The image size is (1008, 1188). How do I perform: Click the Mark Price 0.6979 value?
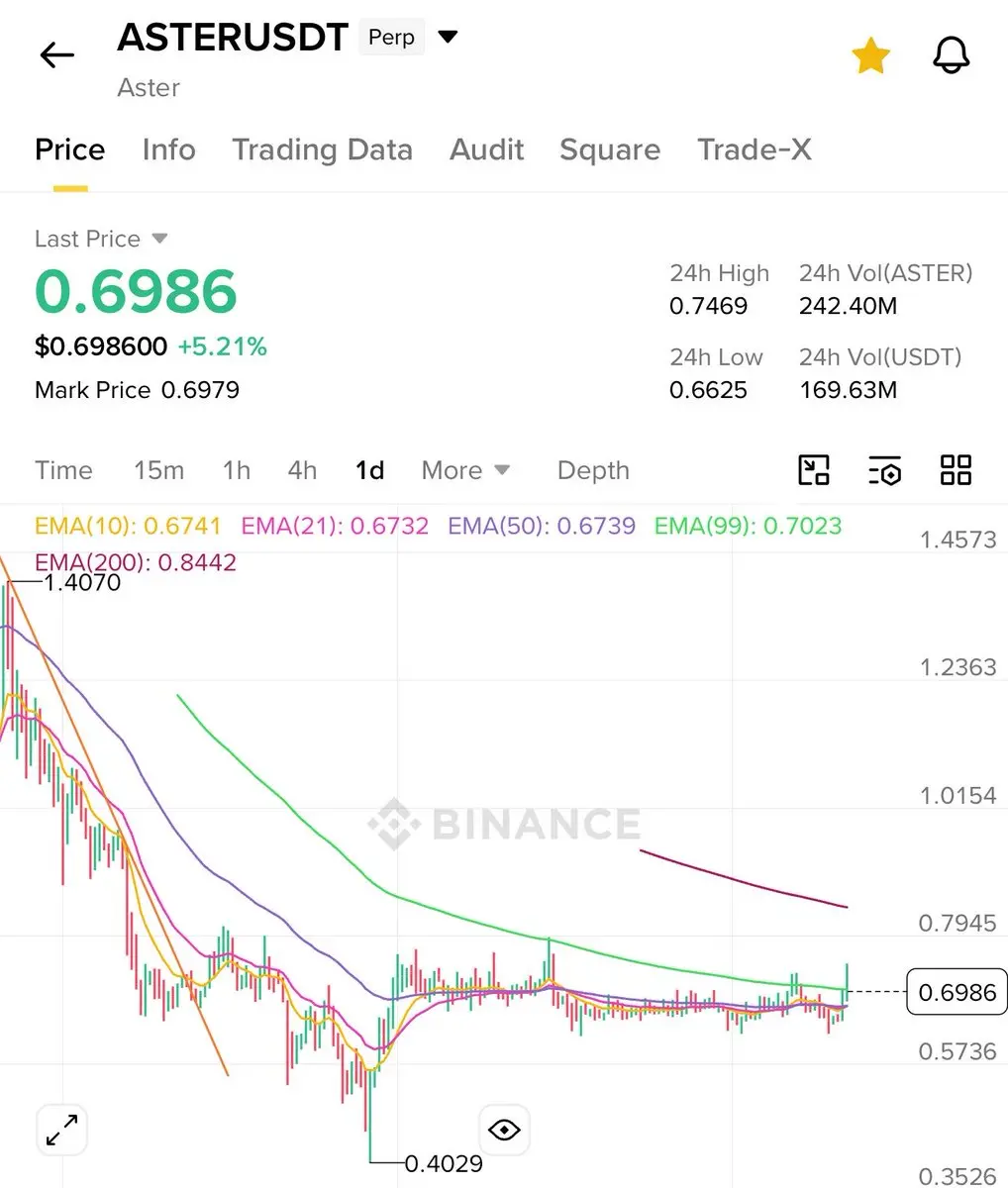tap(200, 390)
